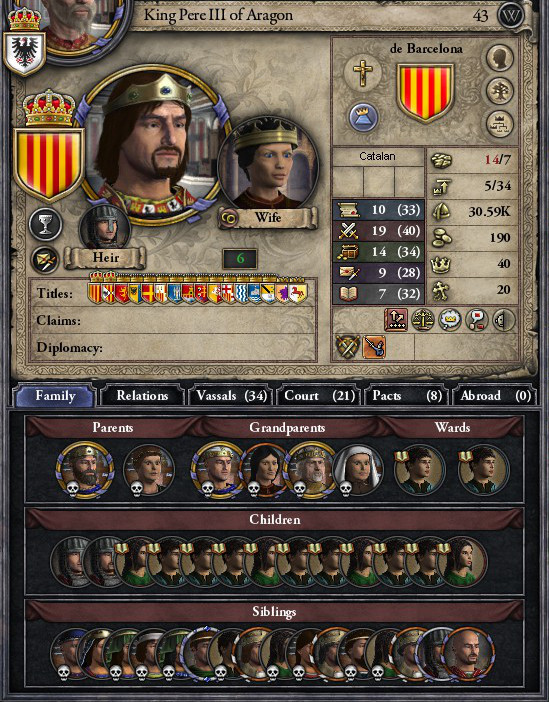
Task: Open the dynasty family tree icon
Action: tap(500, 90)
